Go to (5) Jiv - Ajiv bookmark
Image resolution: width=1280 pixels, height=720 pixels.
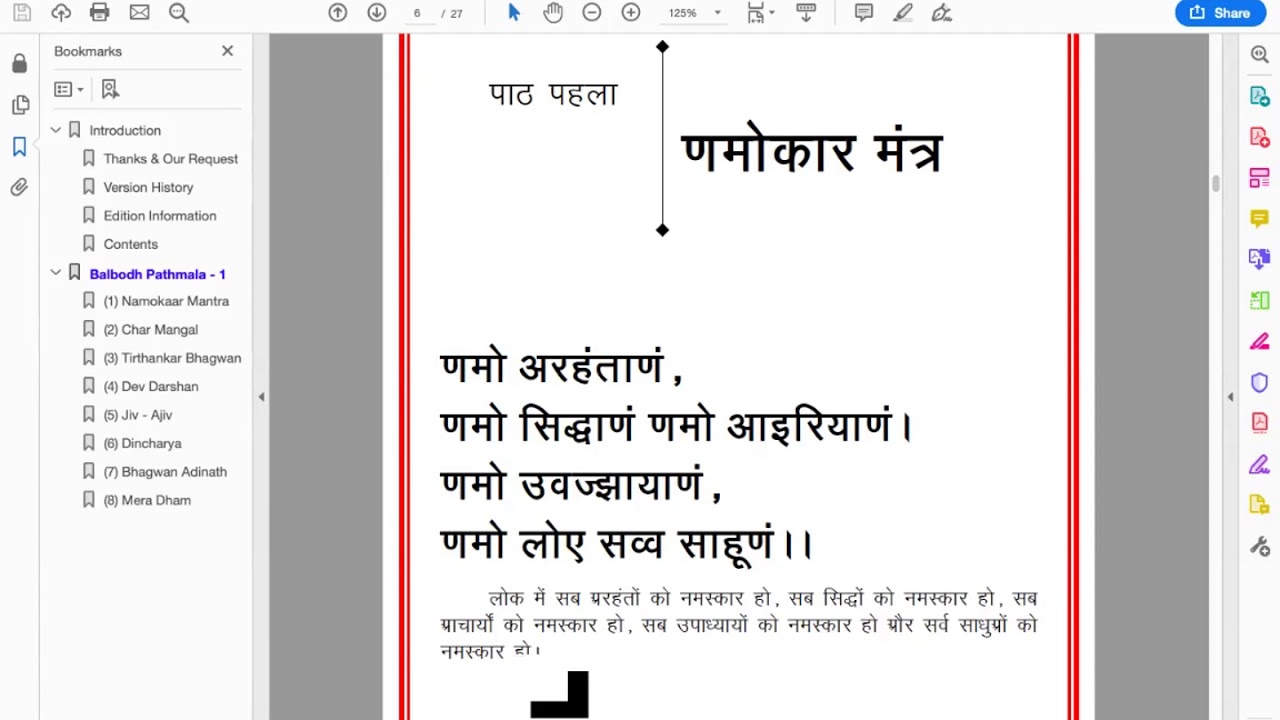pyautogui.click(x=138, y=415)
